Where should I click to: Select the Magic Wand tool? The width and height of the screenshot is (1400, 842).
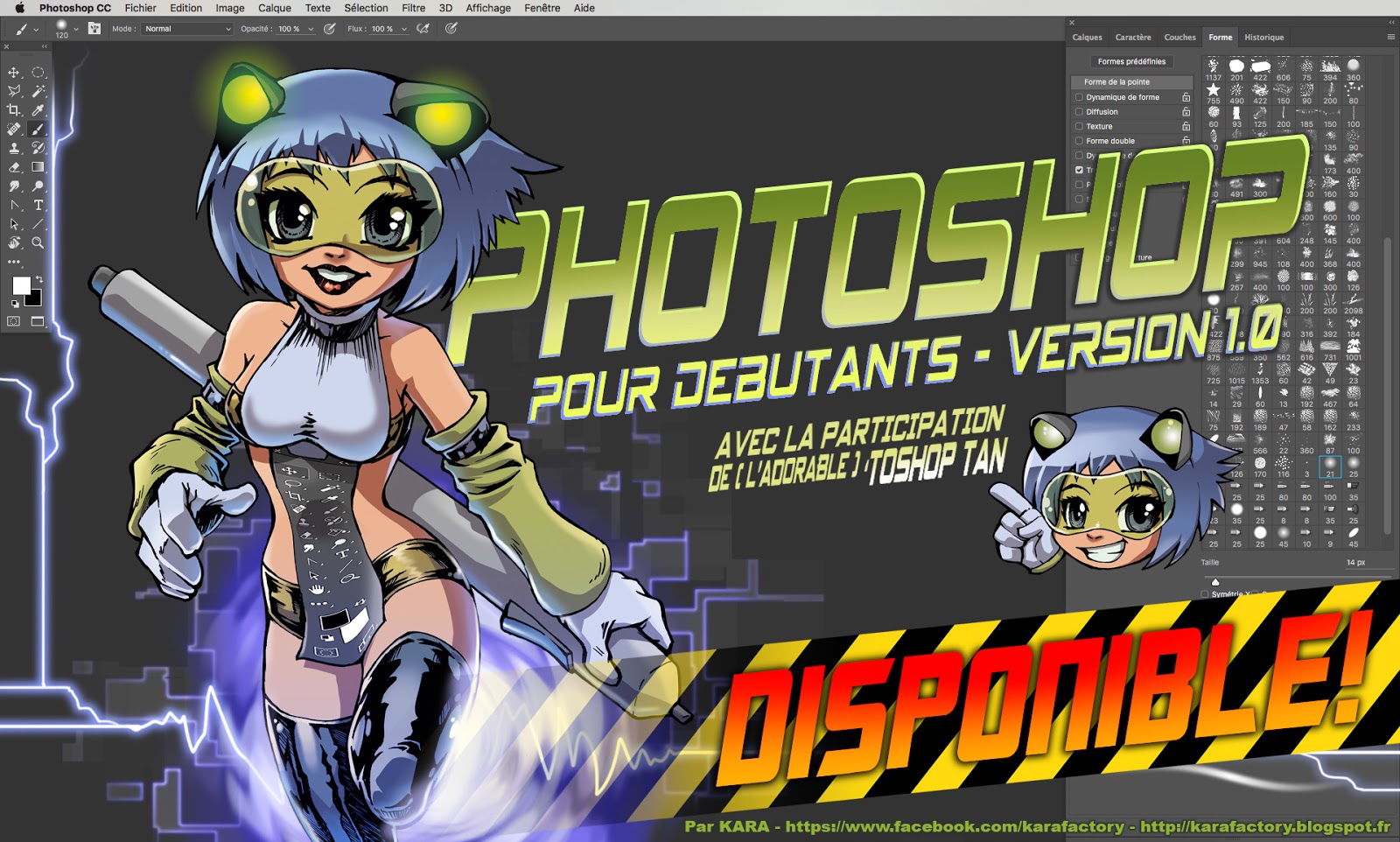(38, 91)
